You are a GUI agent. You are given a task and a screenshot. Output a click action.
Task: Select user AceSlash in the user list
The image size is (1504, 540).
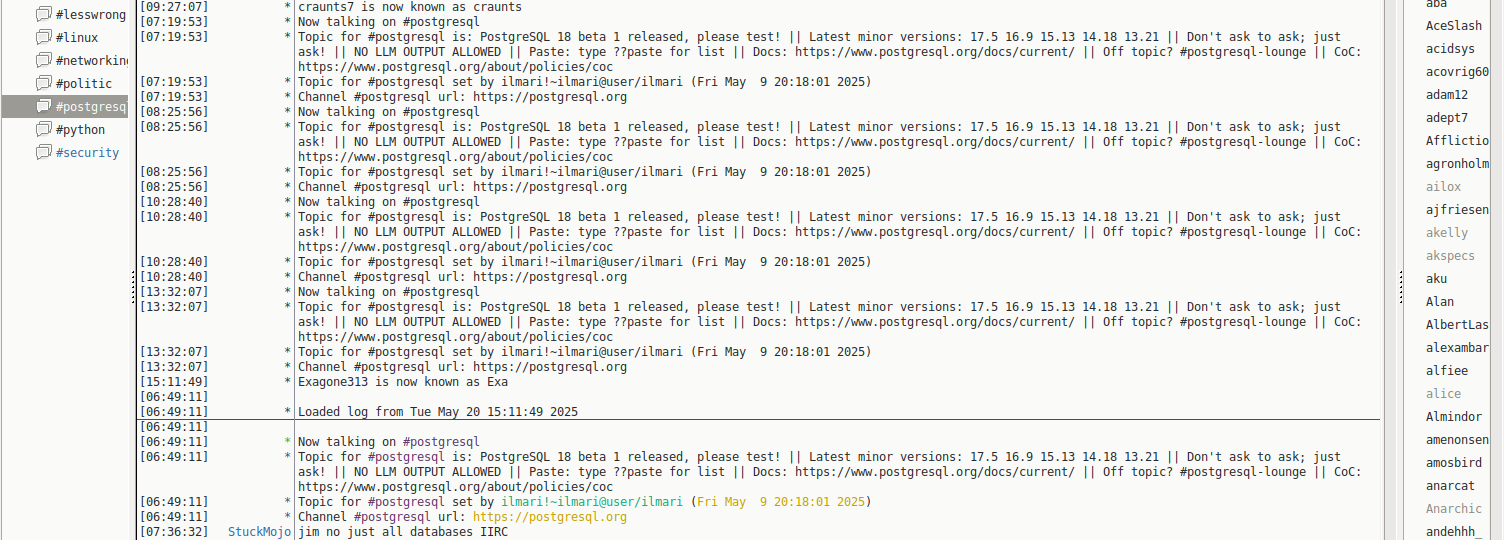click(x=1454, y=26)
